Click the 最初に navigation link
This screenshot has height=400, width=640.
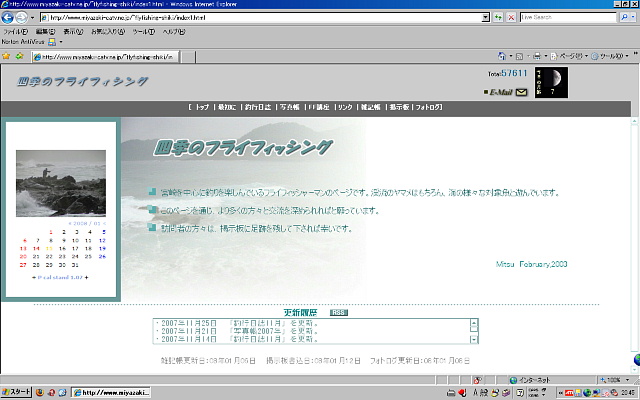pos(227,107)
